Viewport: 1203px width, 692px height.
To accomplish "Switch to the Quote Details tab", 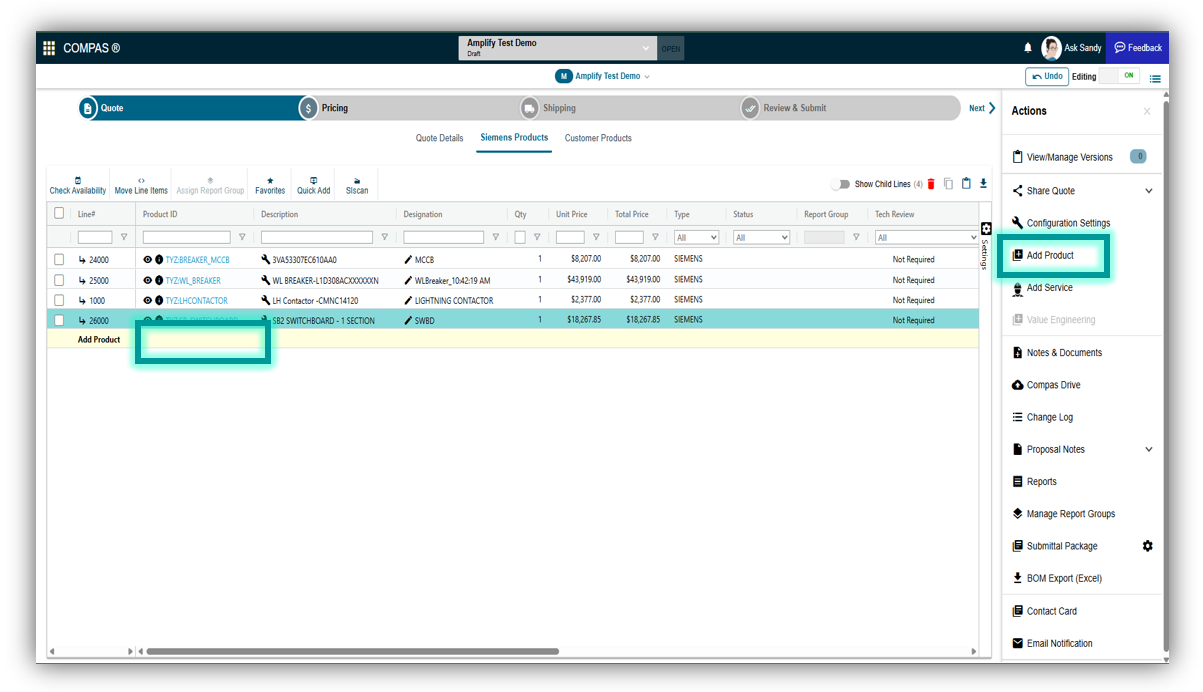I will click(x=440, y=138).
